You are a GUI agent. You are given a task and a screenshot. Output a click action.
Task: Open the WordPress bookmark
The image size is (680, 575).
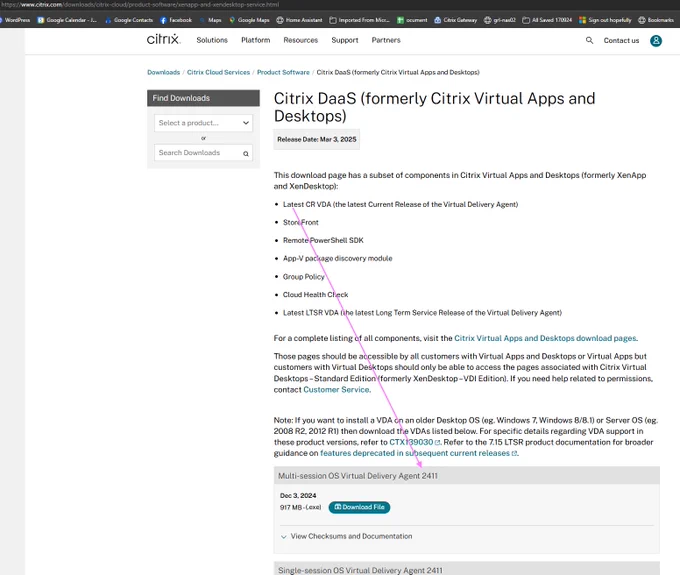point(15,20)
